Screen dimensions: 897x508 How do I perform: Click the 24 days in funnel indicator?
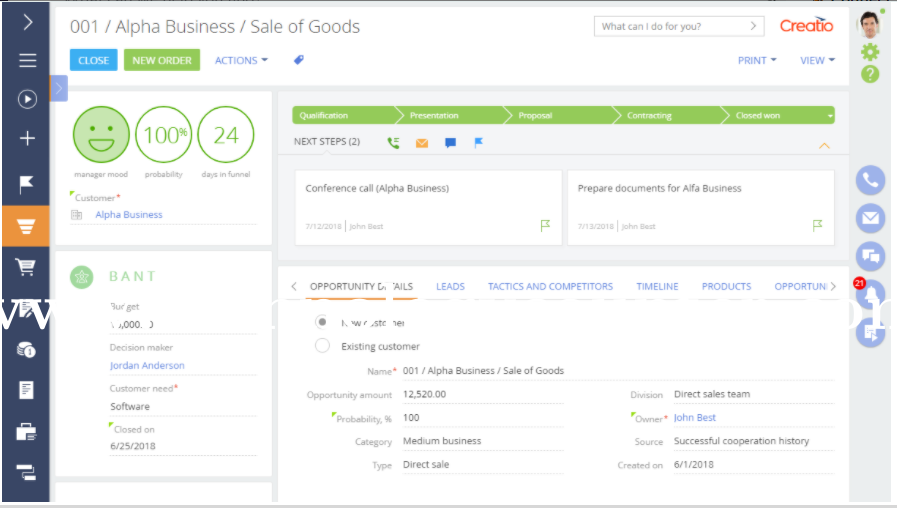(x=226, y=134)
